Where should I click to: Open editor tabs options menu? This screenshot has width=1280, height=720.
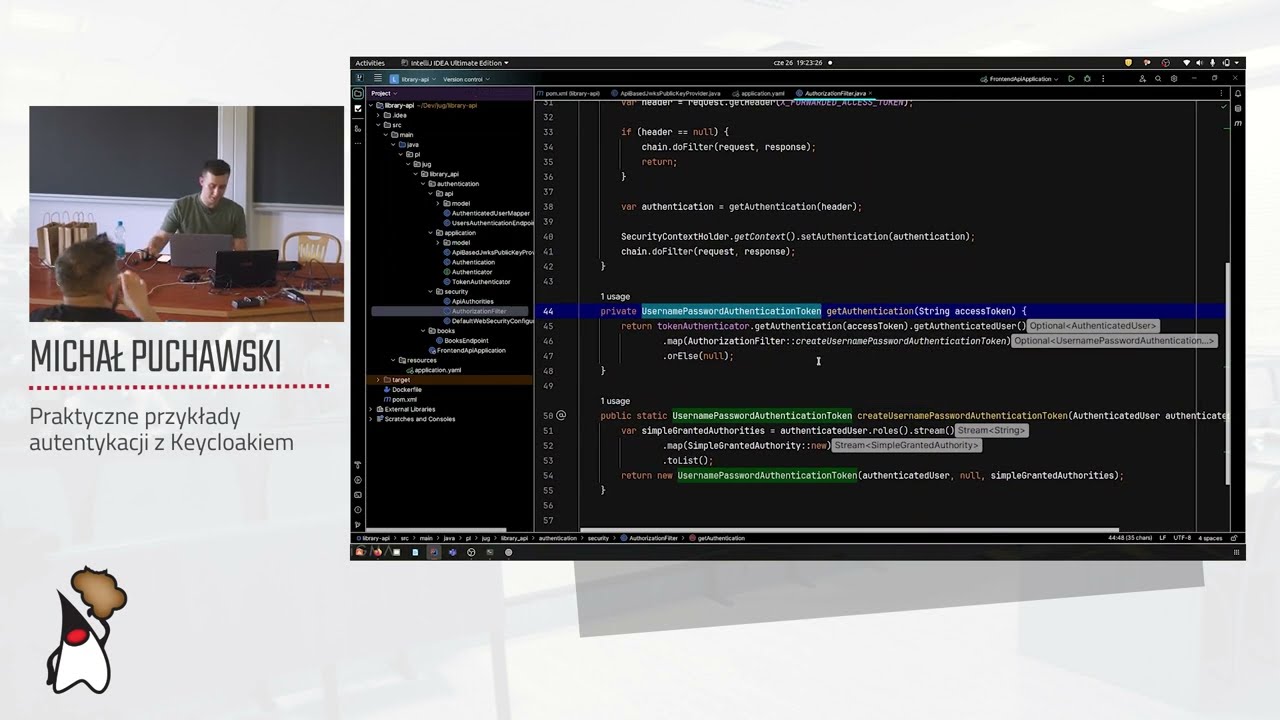point(1222,93)
